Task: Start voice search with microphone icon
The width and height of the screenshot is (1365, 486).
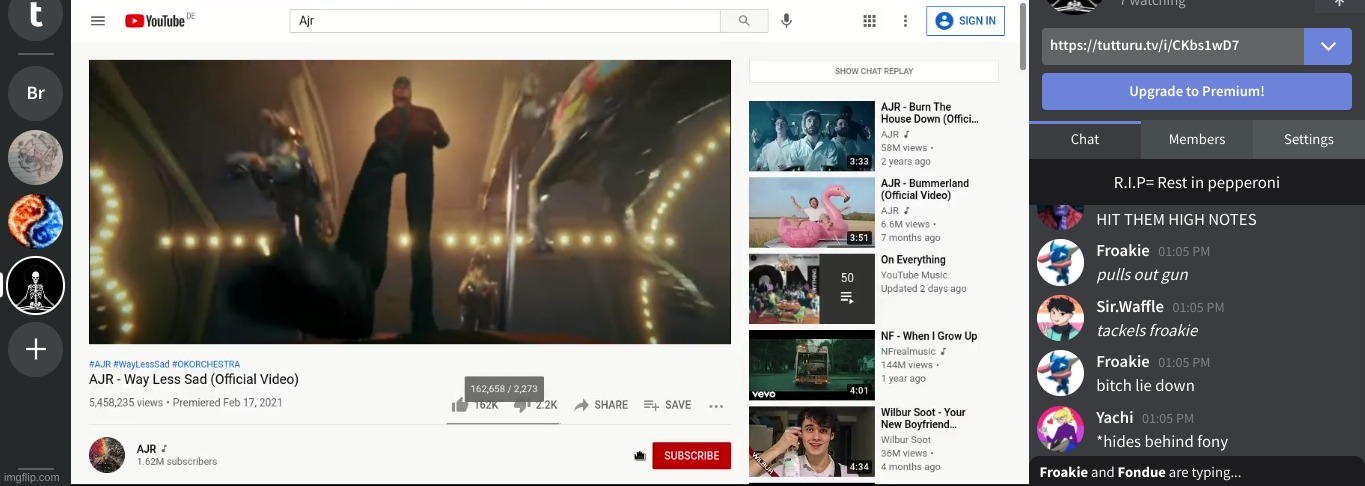Action: coord(787,20)
